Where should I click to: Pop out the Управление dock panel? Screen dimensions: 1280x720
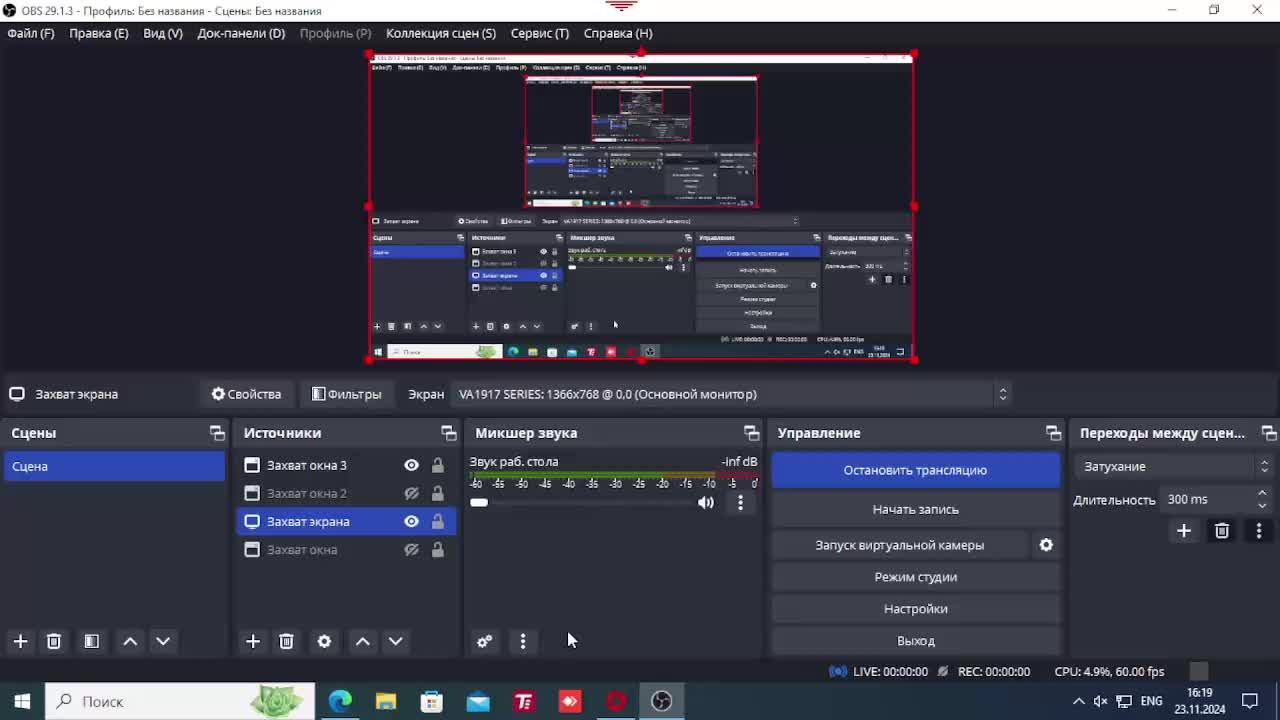click(1053, 433)
